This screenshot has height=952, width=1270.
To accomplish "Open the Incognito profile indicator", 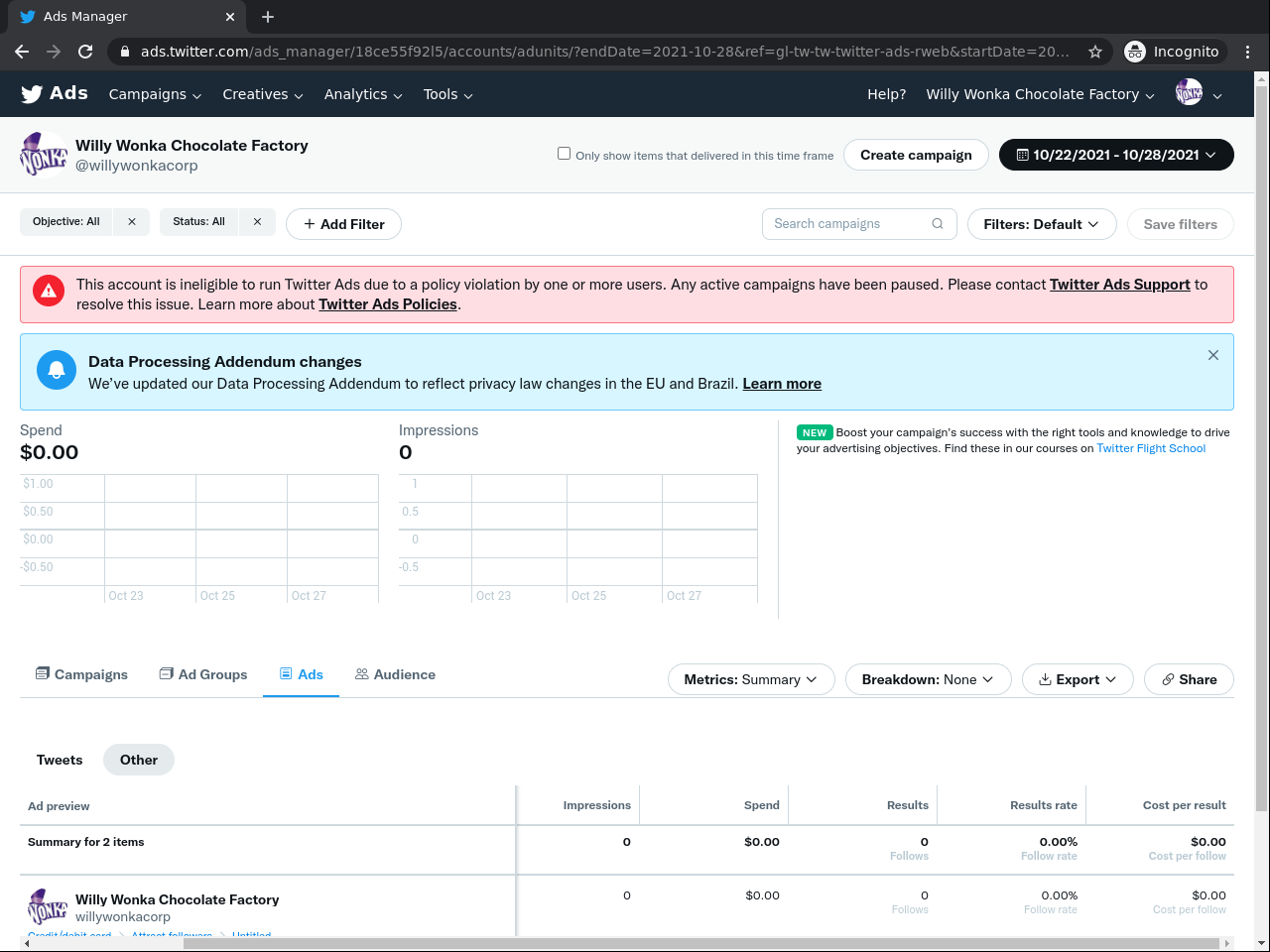I will point(1176,52).
